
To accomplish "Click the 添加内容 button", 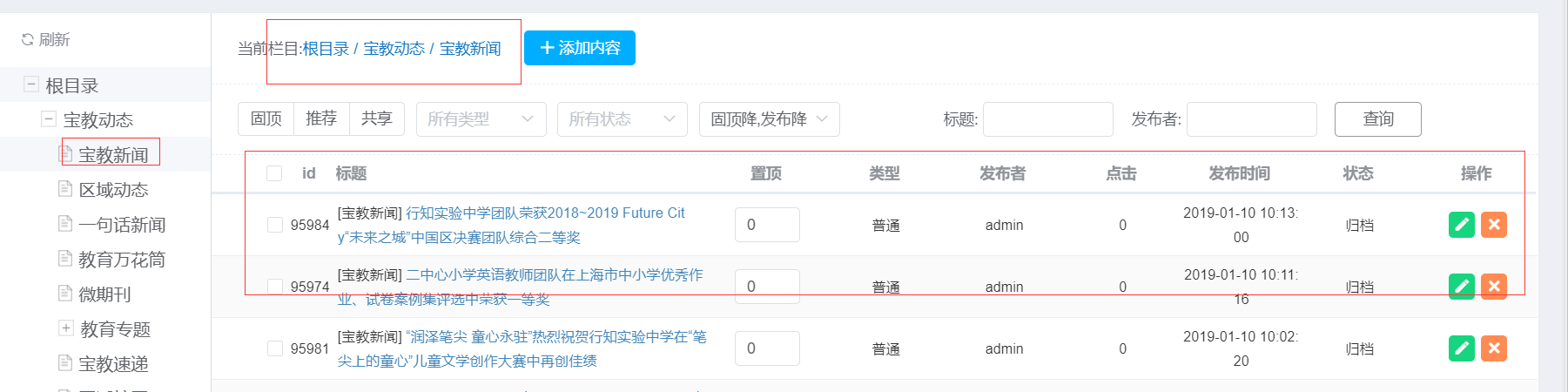I will coord(580,48).
